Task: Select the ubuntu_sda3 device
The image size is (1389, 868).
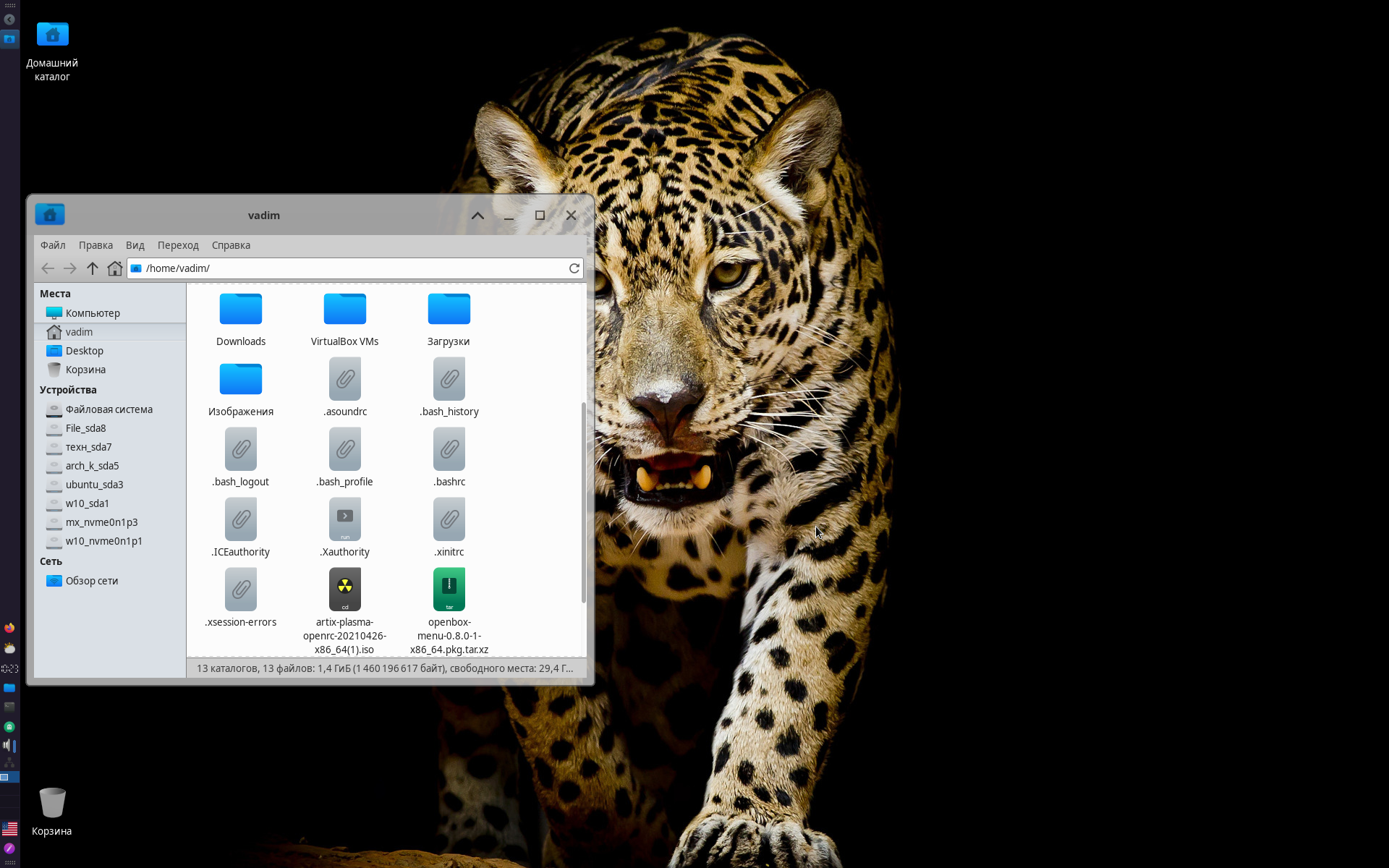Action: [94, 485]
